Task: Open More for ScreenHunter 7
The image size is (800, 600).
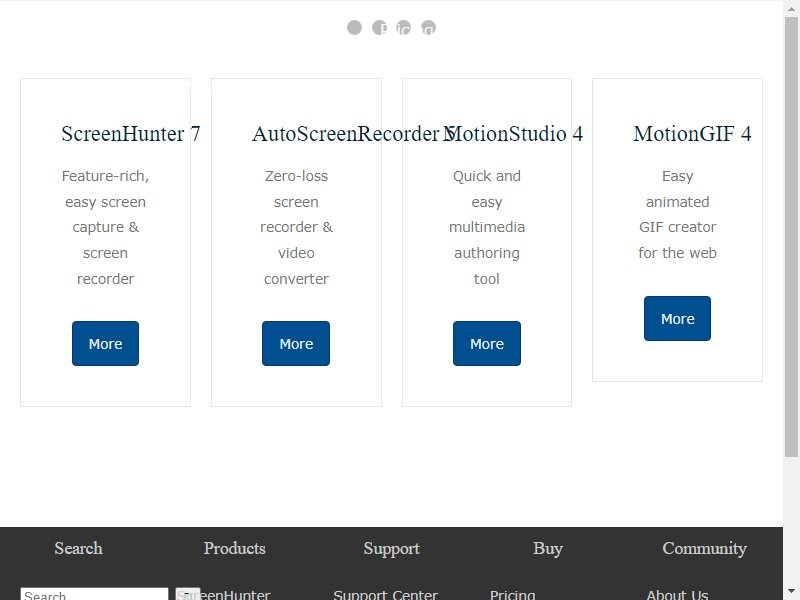Action: point(105,343)
